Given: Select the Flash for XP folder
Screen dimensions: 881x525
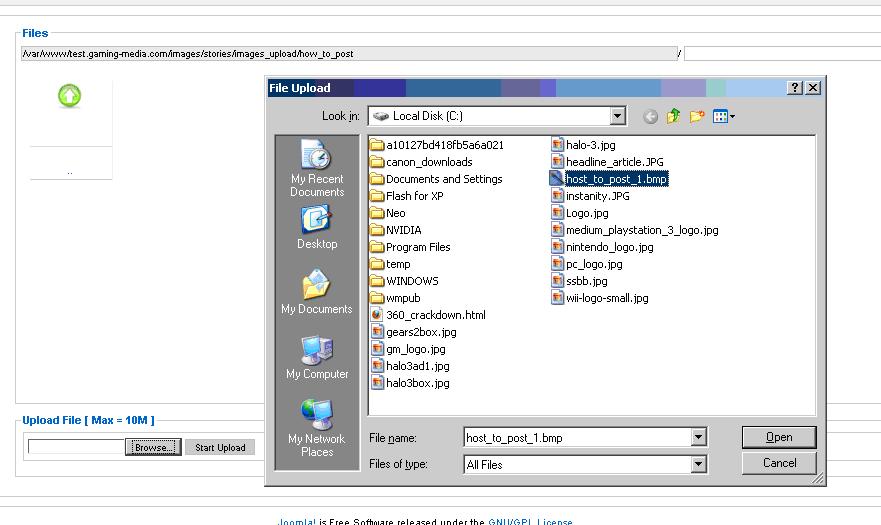Looking at the screenshot, I should [407, 196].
